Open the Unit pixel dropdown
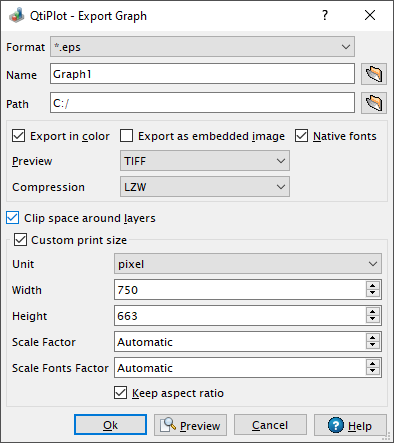The image size is (394, 443). pos(248,264)
